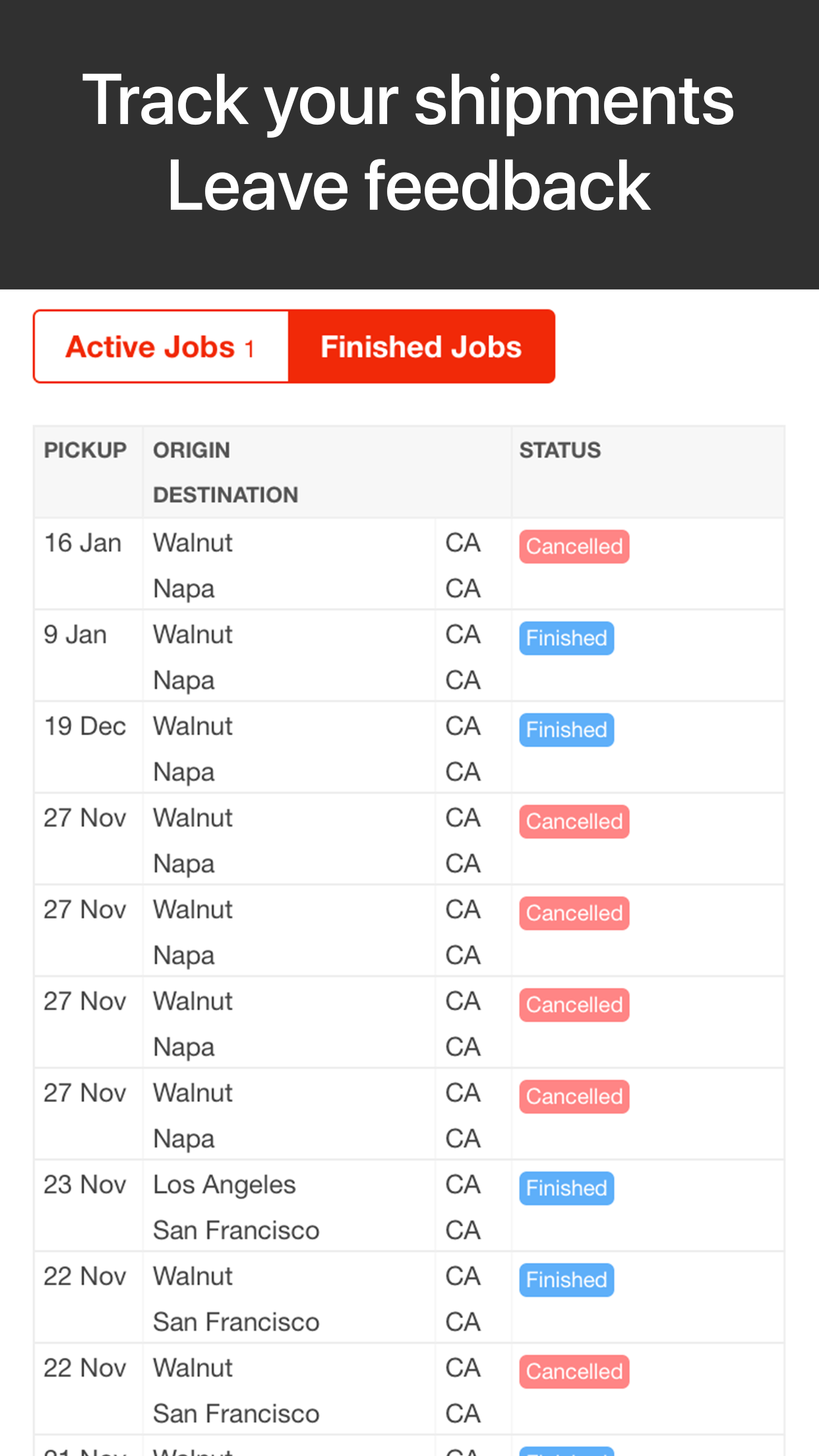The image size is (819, 1456).
Task: Open the Los Angeles origin entry
Action: tap(224, 1185)
